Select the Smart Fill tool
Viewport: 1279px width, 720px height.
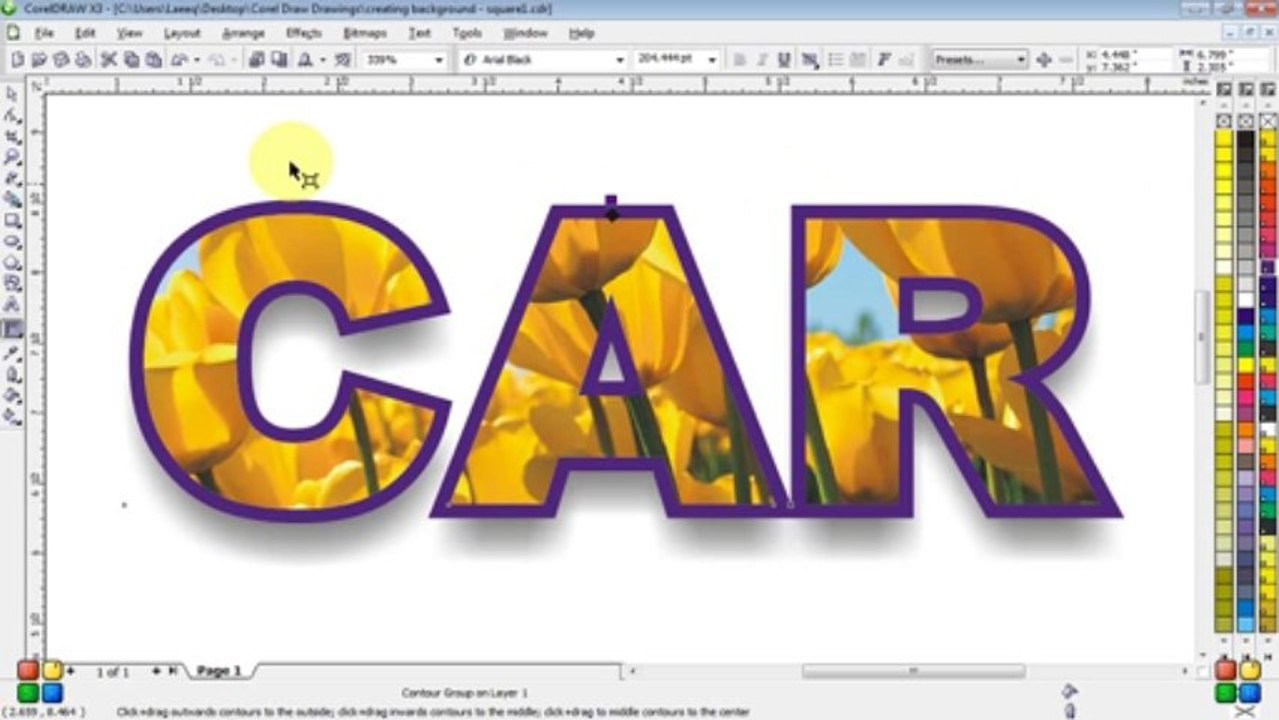[x=12, y=199]
